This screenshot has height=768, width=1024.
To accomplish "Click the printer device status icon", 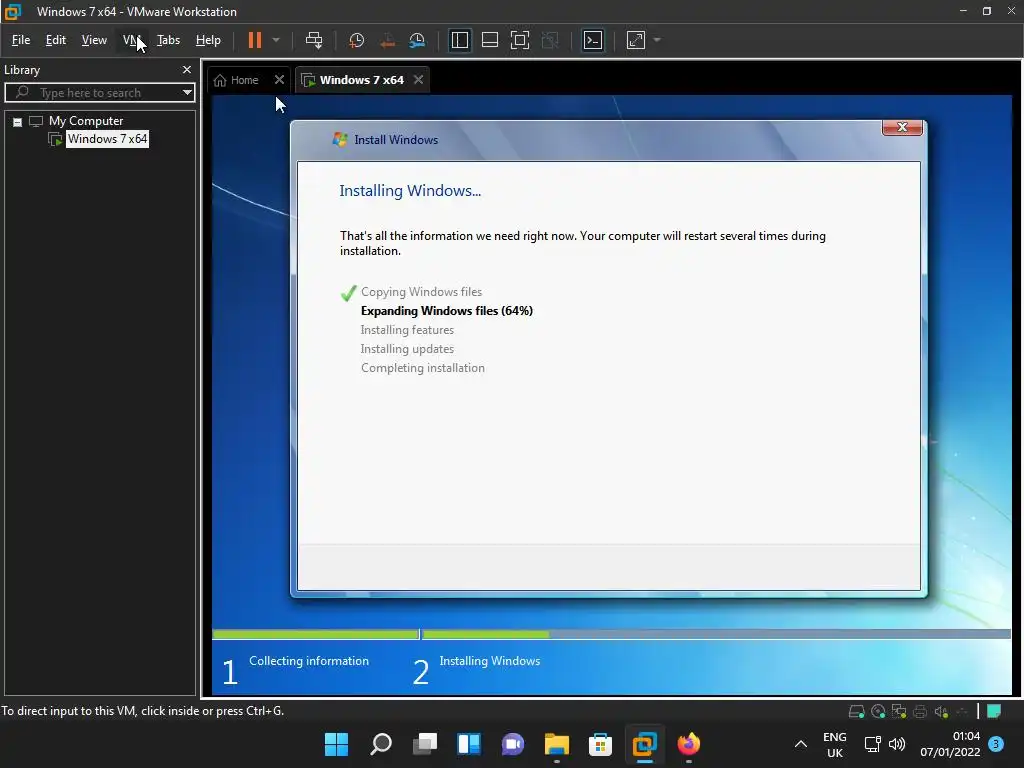I will click(920, 711).
